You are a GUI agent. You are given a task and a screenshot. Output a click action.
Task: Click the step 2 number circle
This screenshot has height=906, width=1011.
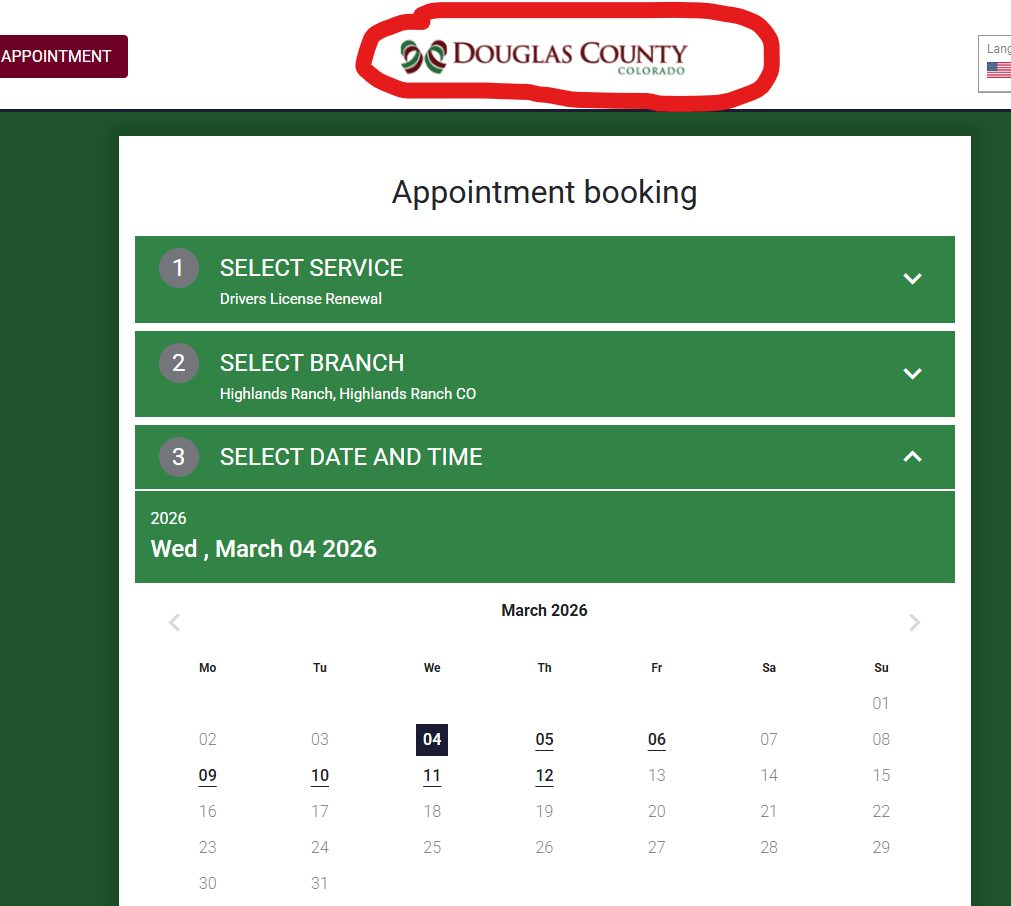point(179,362)
